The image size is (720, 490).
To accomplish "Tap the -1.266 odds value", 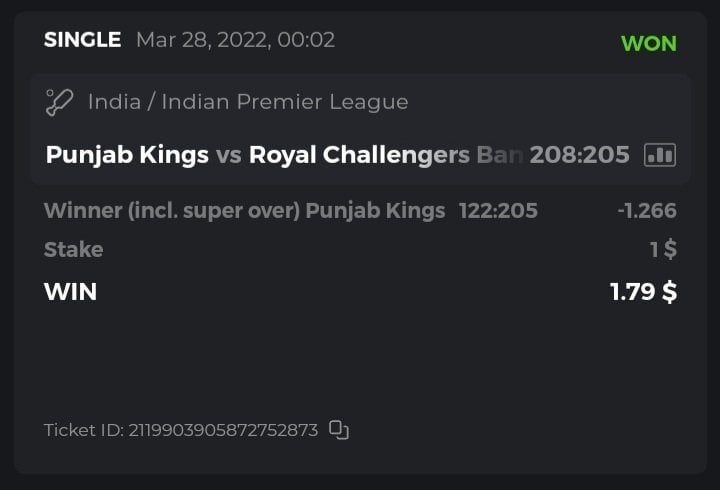I will pos(646,210).
